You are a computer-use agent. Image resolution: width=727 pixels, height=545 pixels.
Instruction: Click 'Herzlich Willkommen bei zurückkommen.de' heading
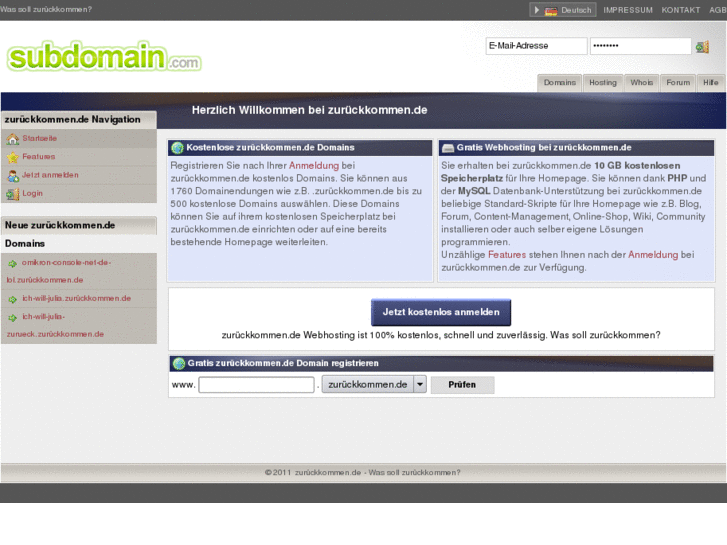coord(309,110)
